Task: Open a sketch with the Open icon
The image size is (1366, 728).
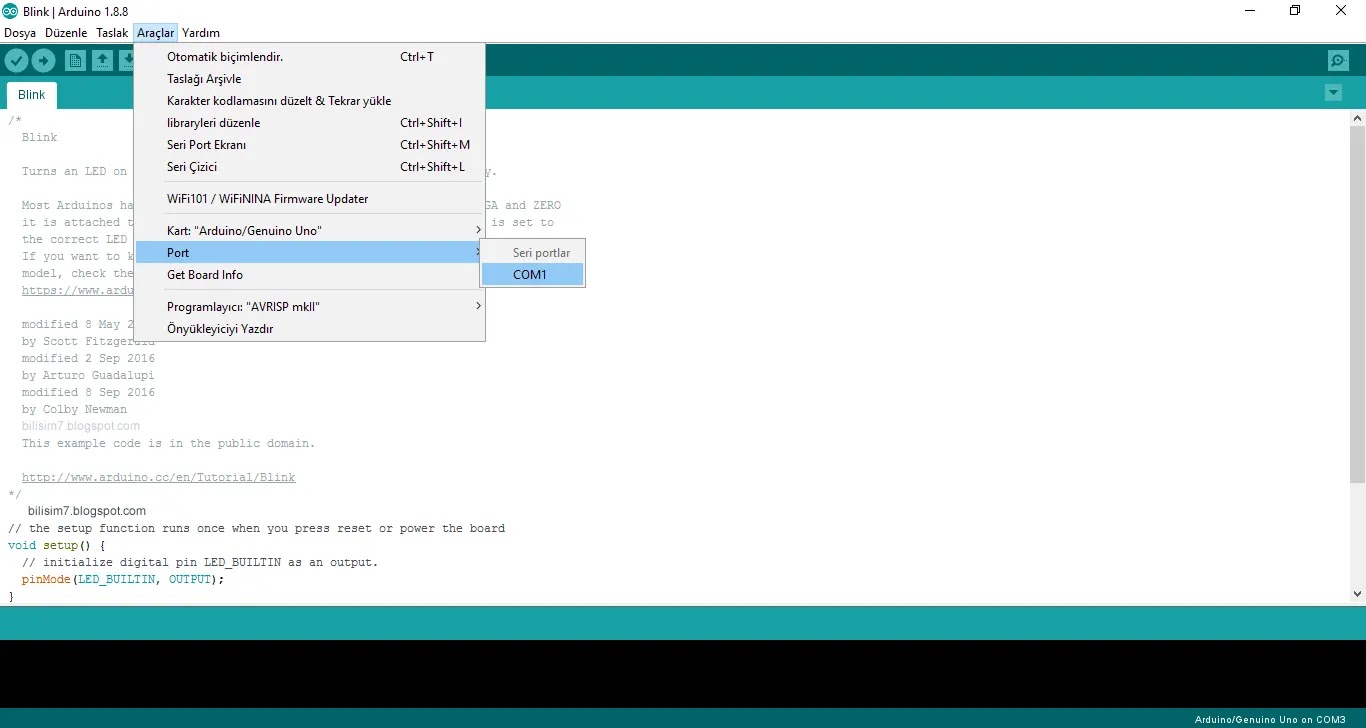Action: pyautogui.click(x=102, y=61)
